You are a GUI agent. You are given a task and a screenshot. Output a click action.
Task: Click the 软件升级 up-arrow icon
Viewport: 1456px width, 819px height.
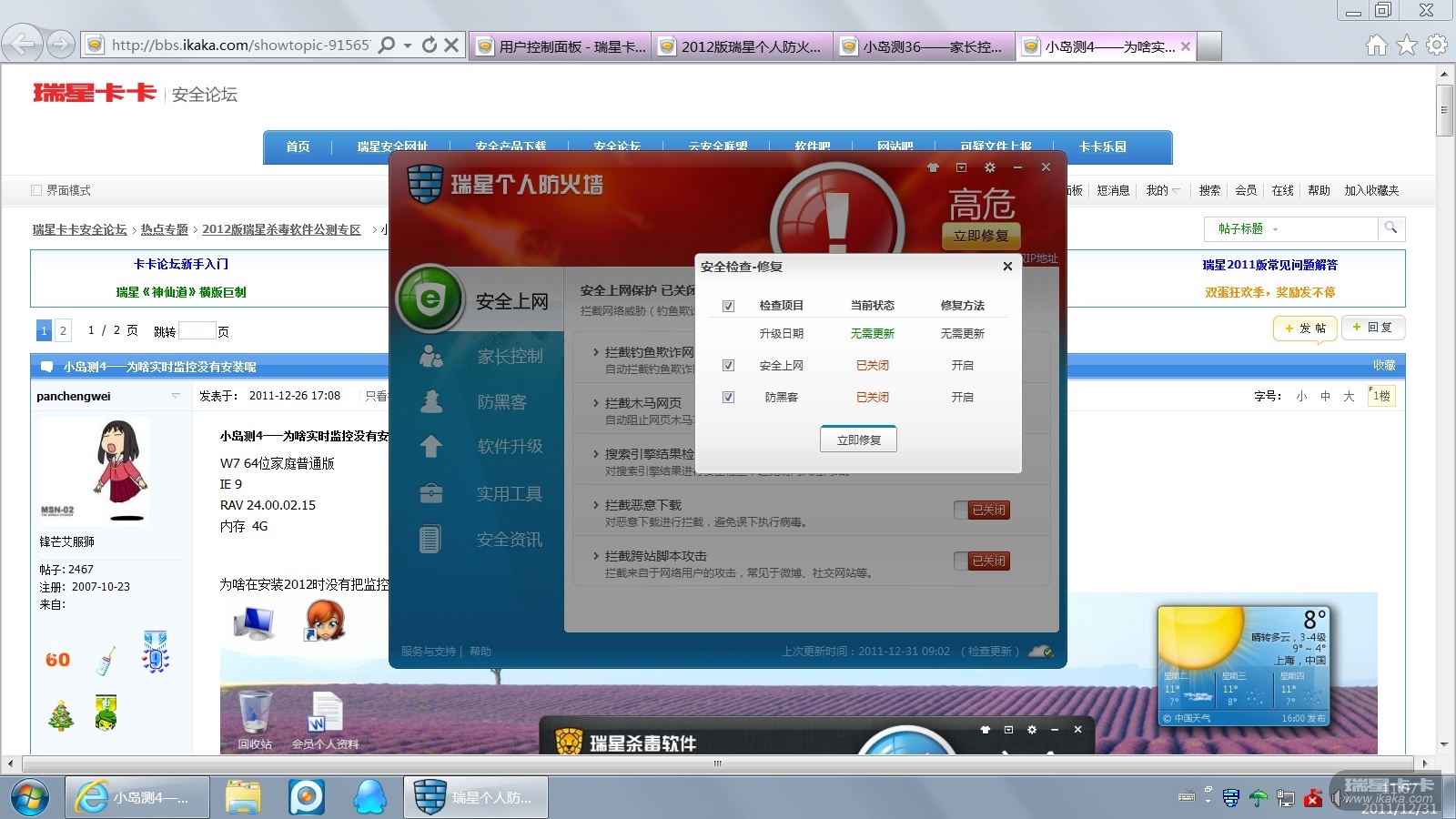click(431, 446)
